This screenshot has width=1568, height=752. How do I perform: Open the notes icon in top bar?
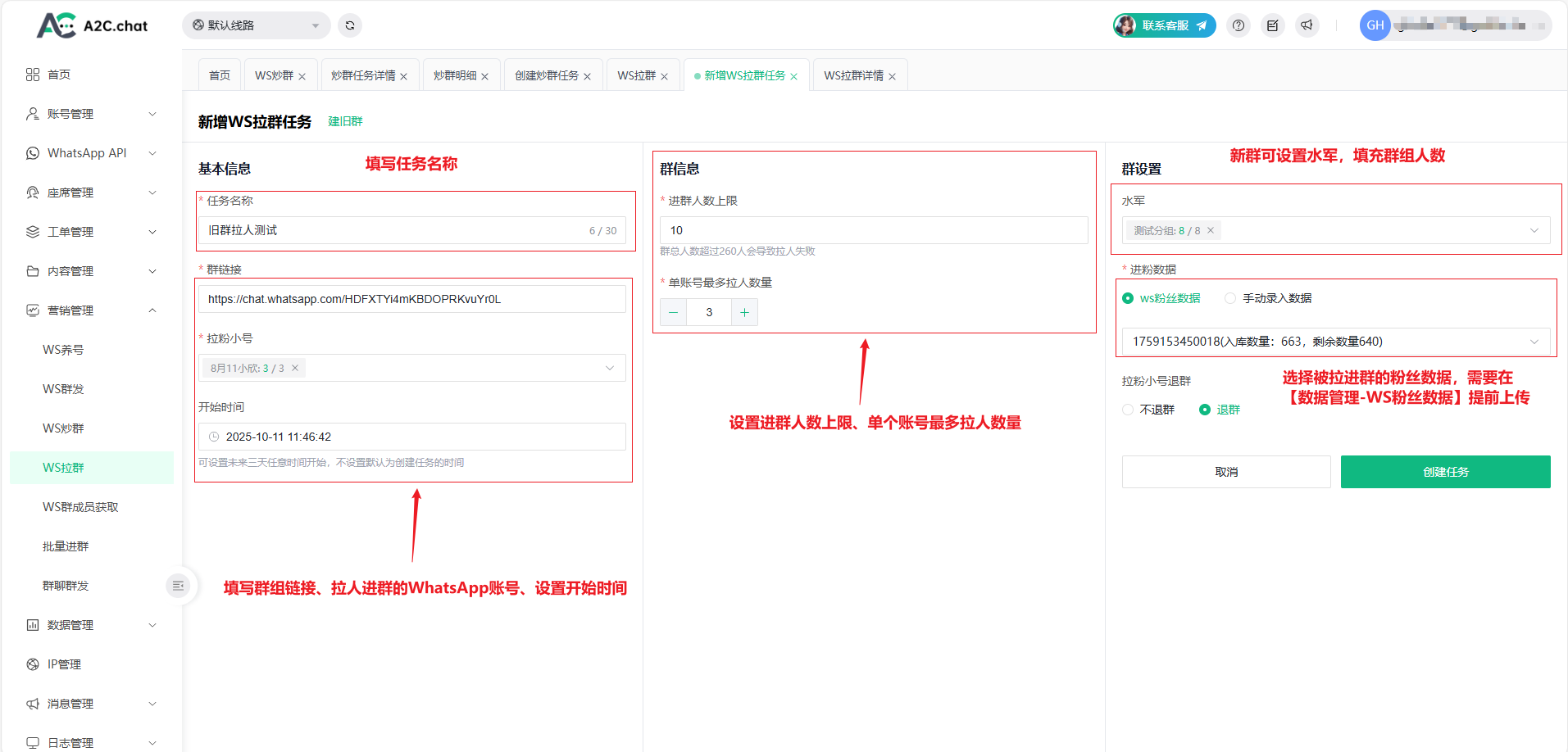coord(1272,25)
